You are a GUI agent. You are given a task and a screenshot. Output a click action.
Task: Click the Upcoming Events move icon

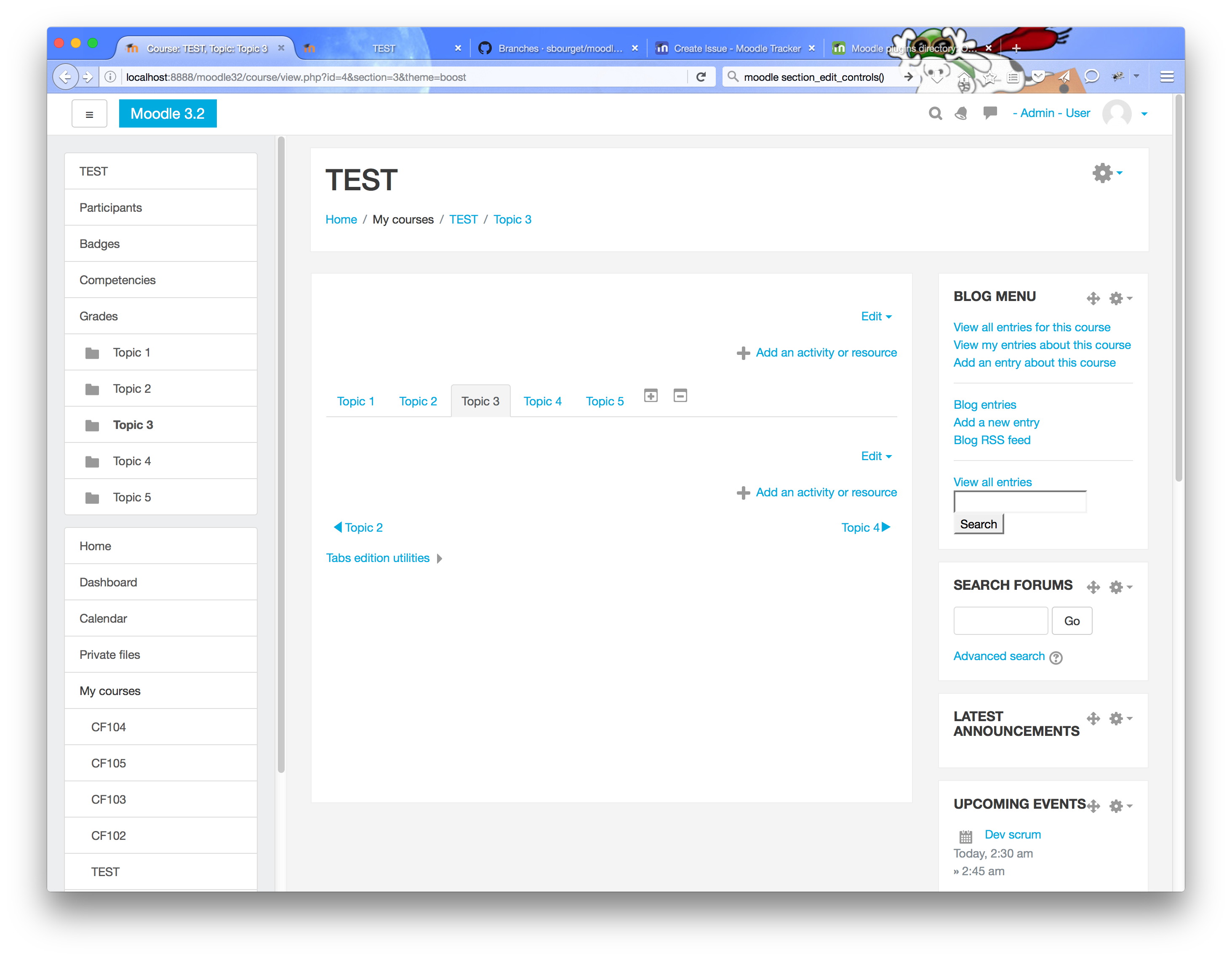[x=1093, y=806]
